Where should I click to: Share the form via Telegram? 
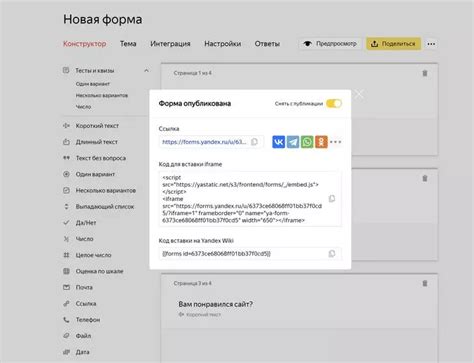pos(293,142)
